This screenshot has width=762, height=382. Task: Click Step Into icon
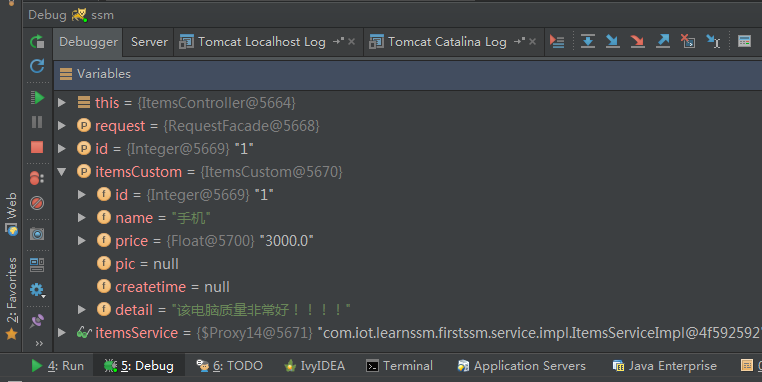tap(612, 41)
